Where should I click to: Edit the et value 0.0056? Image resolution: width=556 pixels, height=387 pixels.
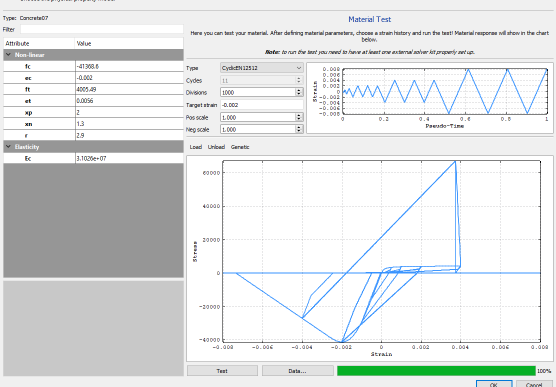pyautogui.click(x=129, y=101)
